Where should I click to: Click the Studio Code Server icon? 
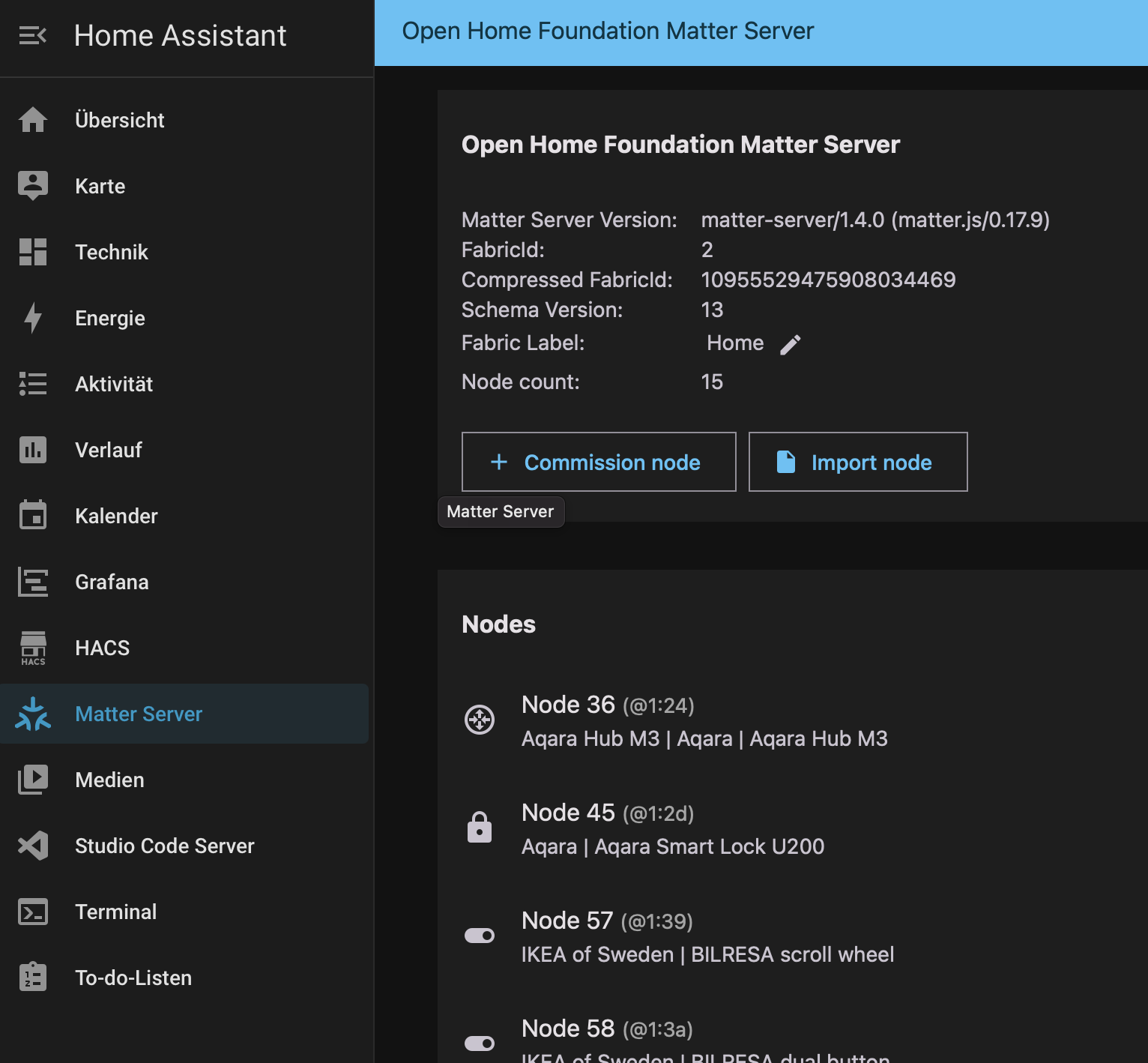33,846
